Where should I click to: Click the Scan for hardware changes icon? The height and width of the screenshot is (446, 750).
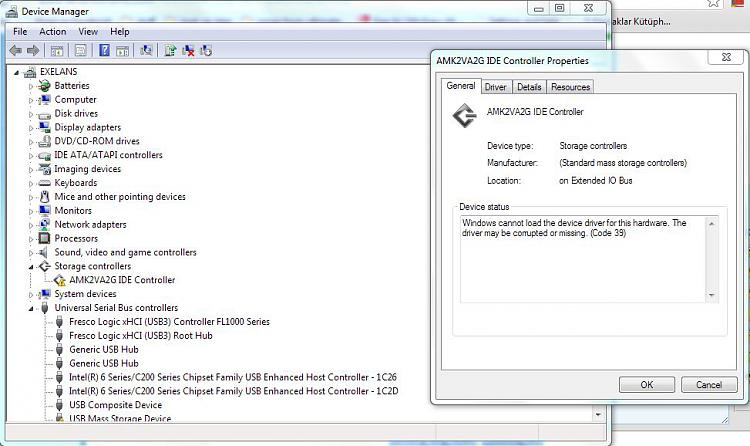(x=146, y=50)
